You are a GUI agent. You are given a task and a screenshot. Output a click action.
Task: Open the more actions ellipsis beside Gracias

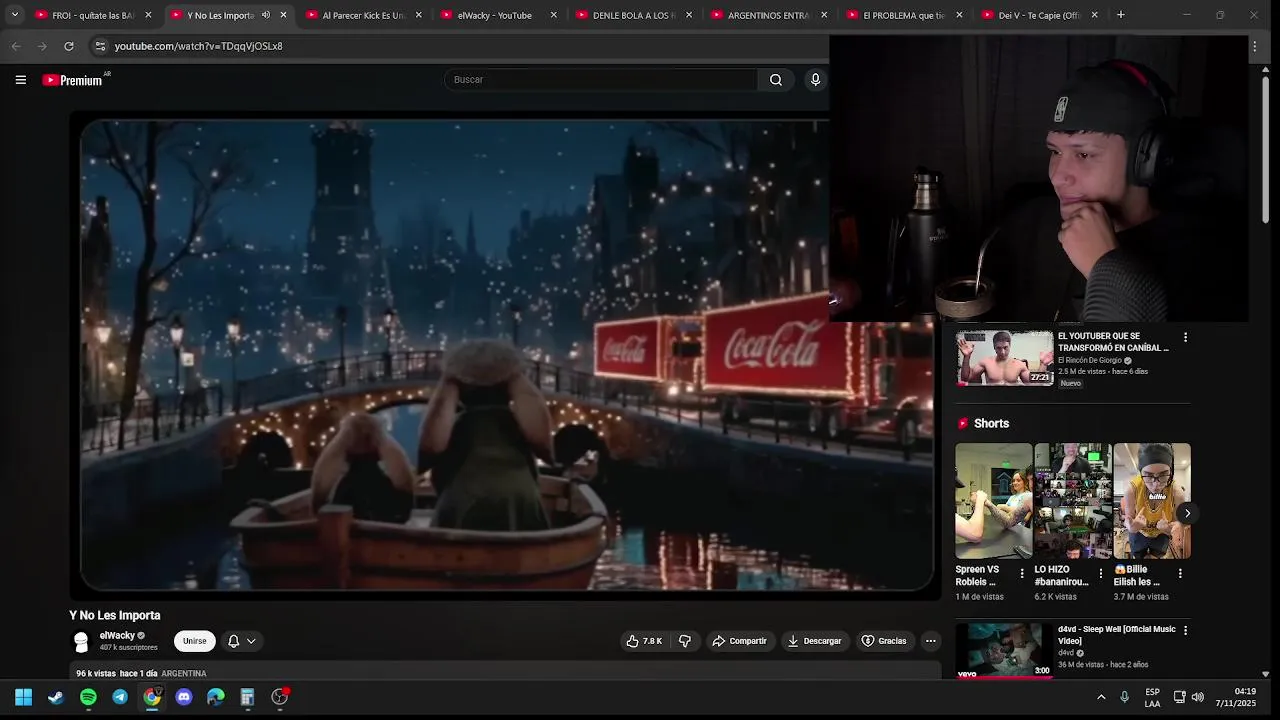tap(930, 641)
